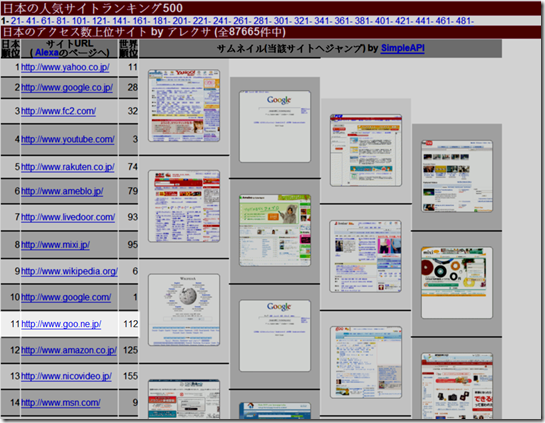The height and width of the screenshot is (423, 545).
Task: Click the Nicovideo site thumbnail
Action: [x=184, y=399]
